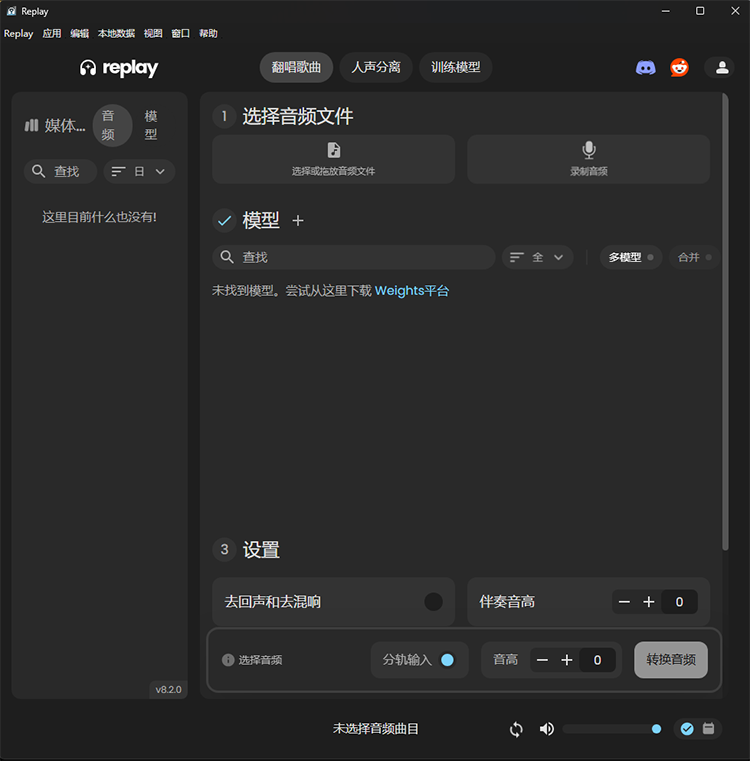Switch to the 人声分离 tab
Viewport: 750px width, 761px height.
[x=376, y=68]
